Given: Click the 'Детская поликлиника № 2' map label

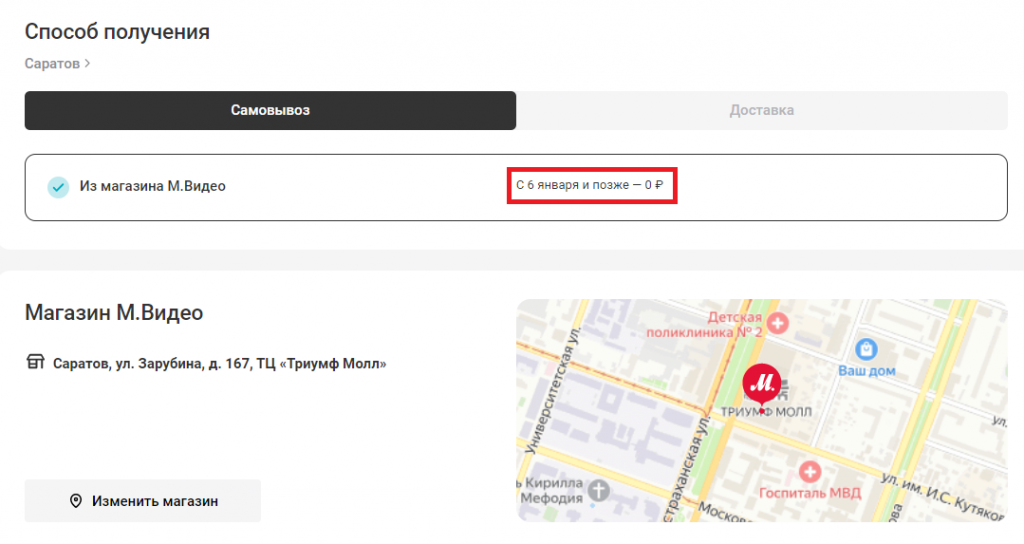Looking at the screenshot, I should 704,325.
